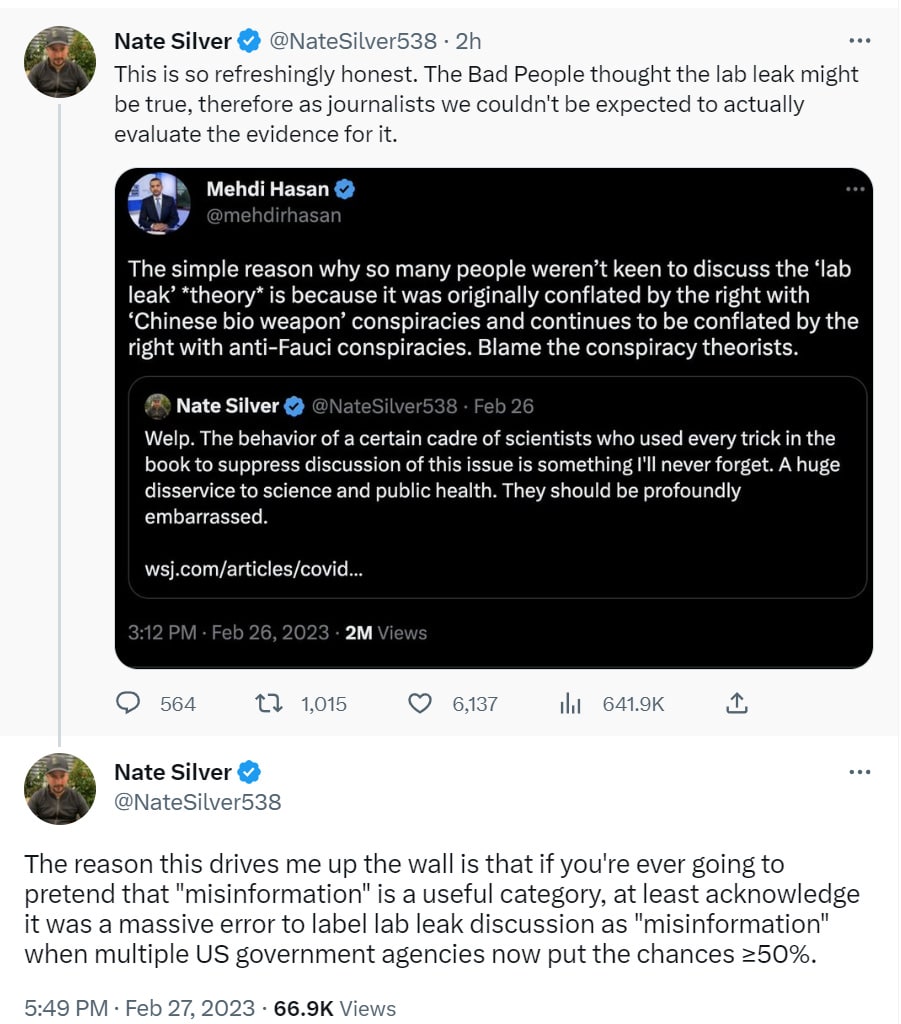Image resolution: width=901 pixels, height=1024 pixels.
Task: Open Nate Silver's avatar on top tweet
Action: click(60, 61)
